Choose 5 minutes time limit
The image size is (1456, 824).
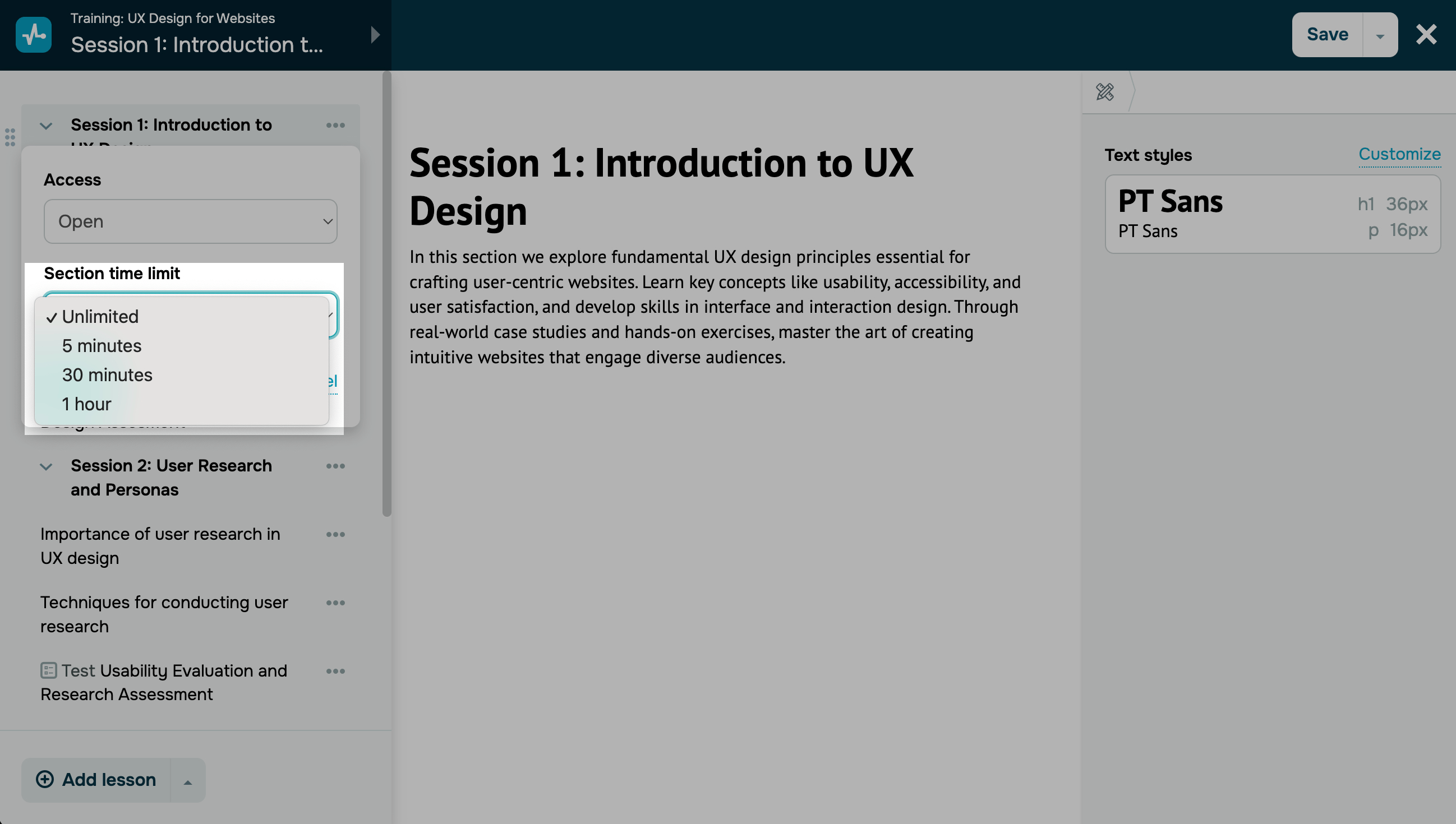(x=102, y=346)
